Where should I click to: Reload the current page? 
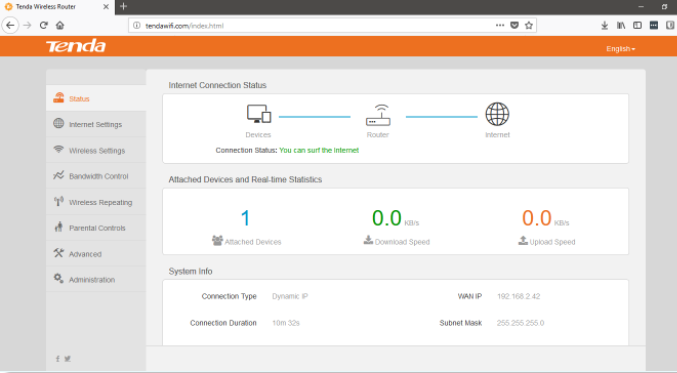[x=44, y=25]
